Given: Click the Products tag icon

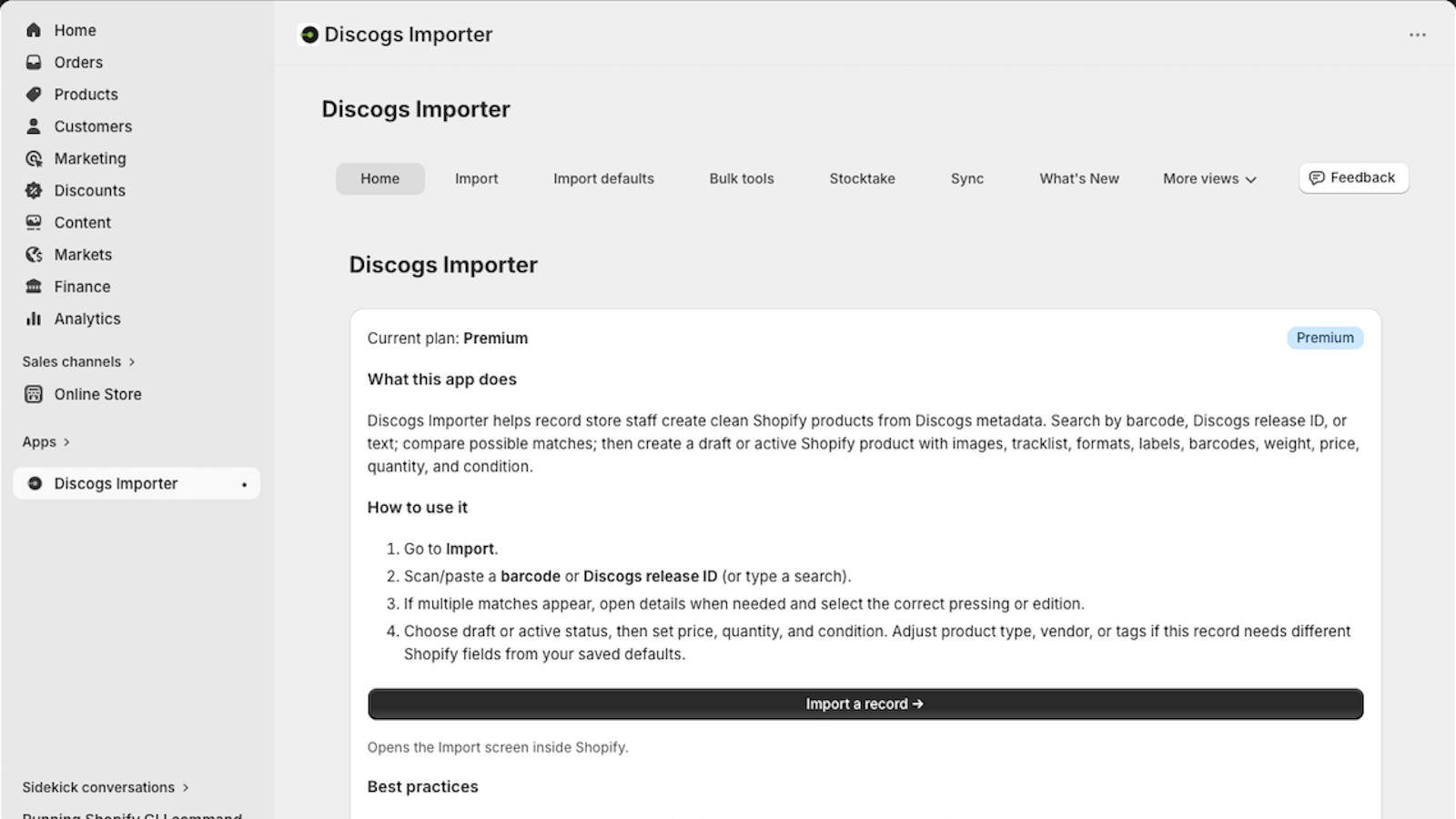Looking at the screenshot, I should pos(34,94).
